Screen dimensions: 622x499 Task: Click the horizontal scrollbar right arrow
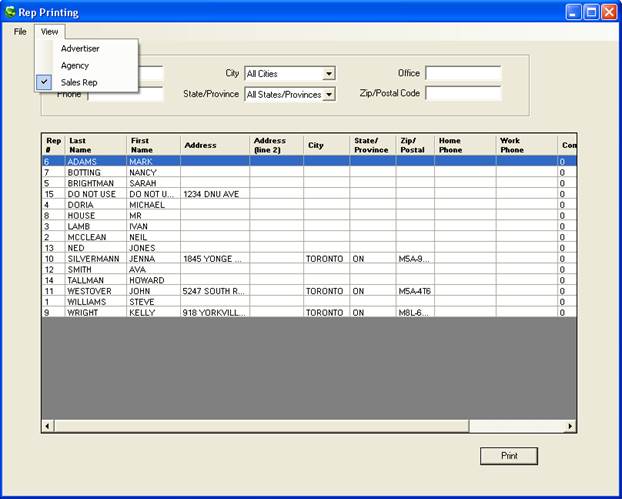point(570,426)
